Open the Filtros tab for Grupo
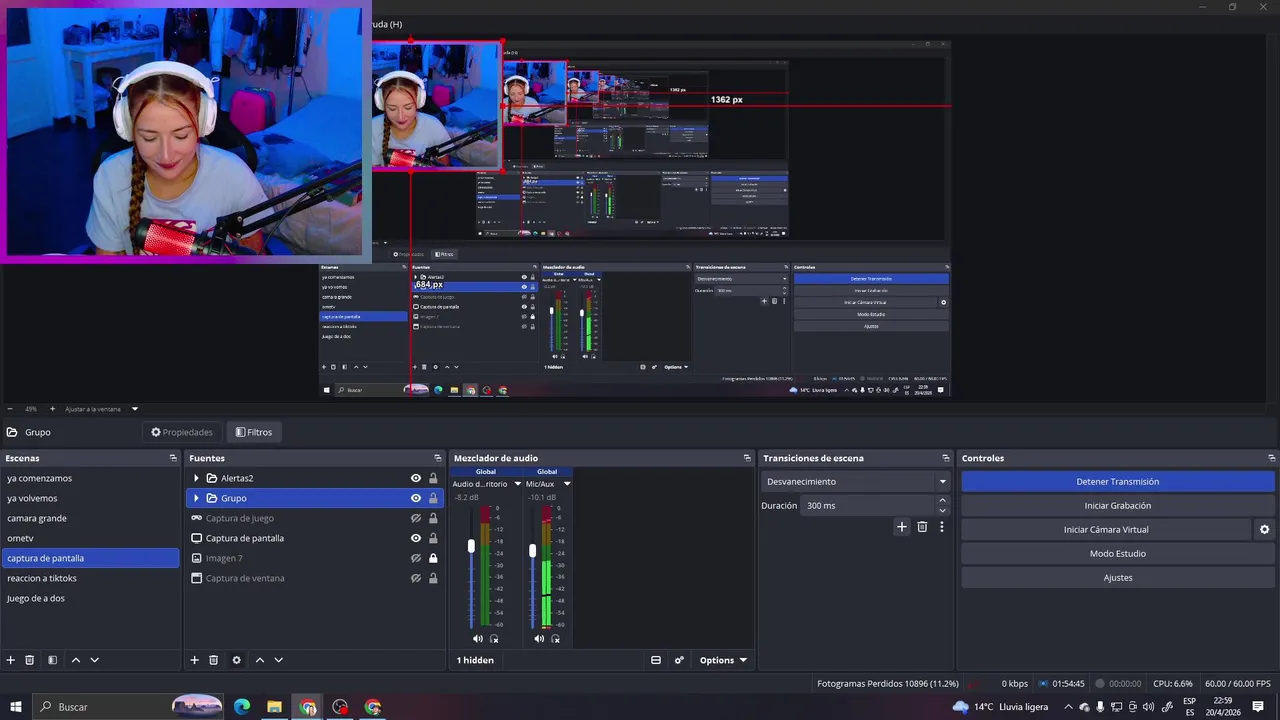The width and height of the screenshot is (1280, 720). (253, 432)
